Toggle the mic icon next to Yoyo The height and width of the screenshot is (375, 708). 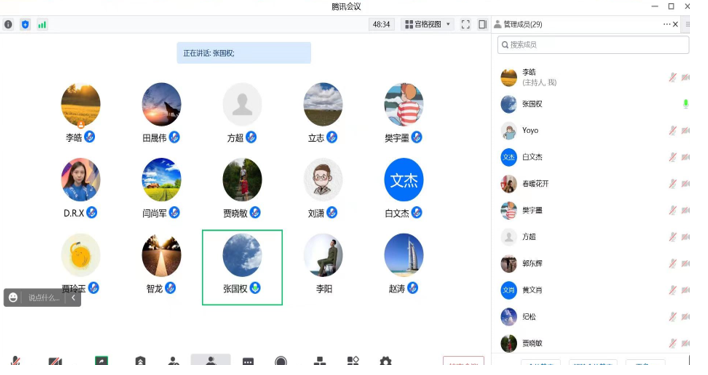[x=672, y=130]
